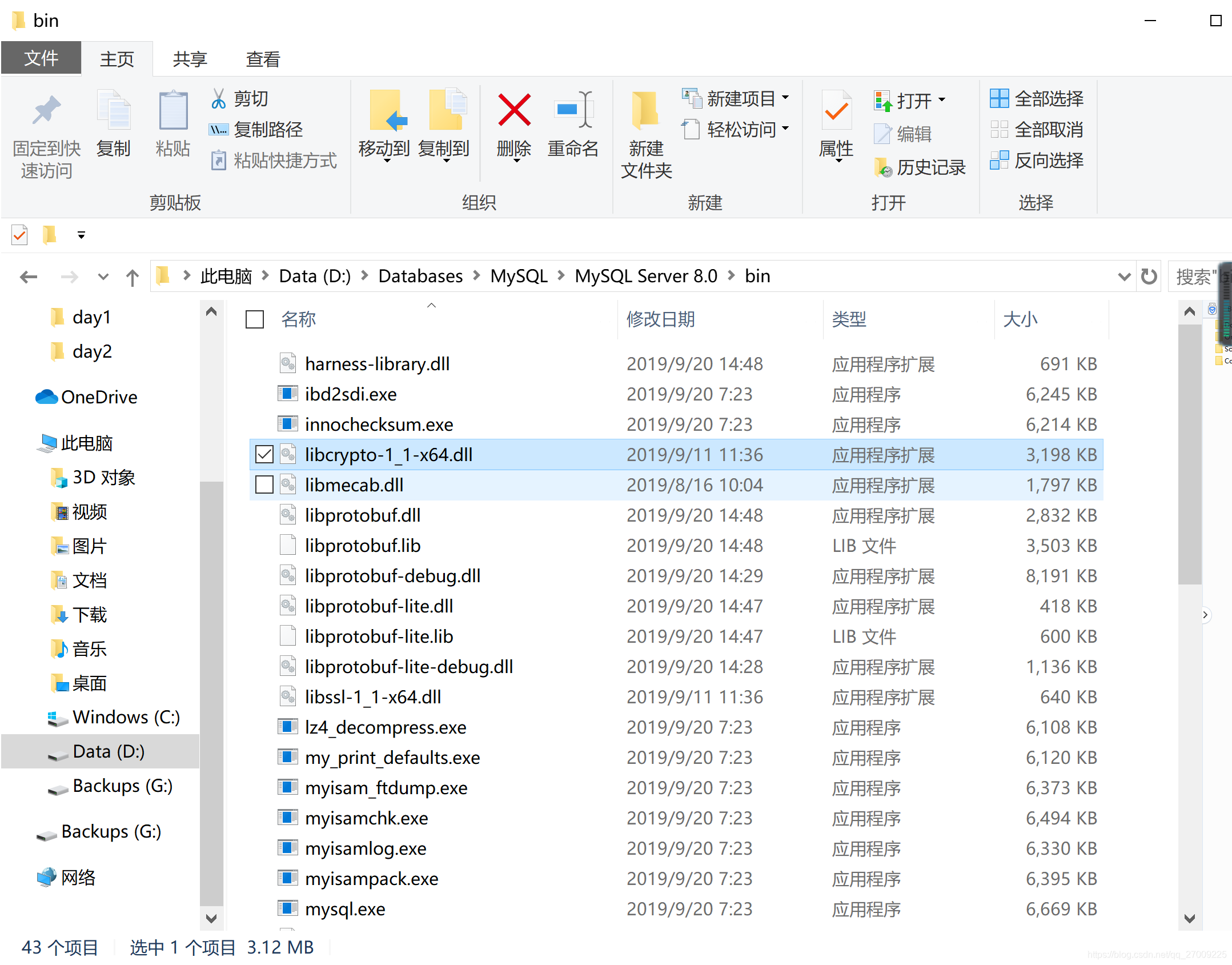Switch to the 共享 ribbon tab
The width and height of the screenshot is (1232, 965).
(190, 59)
